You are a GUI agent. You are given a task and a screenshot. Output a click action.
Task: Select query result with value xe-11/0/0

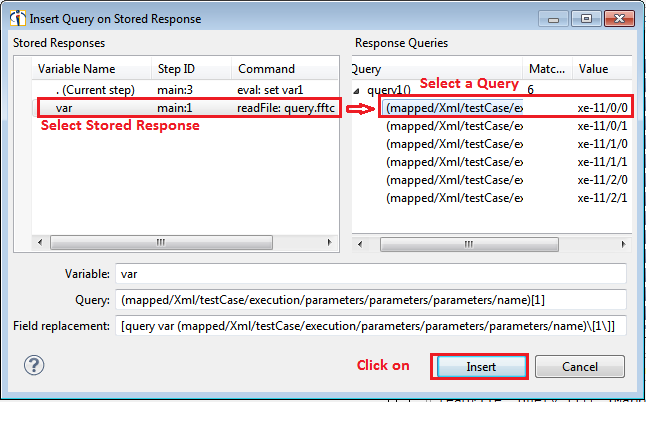455,107
